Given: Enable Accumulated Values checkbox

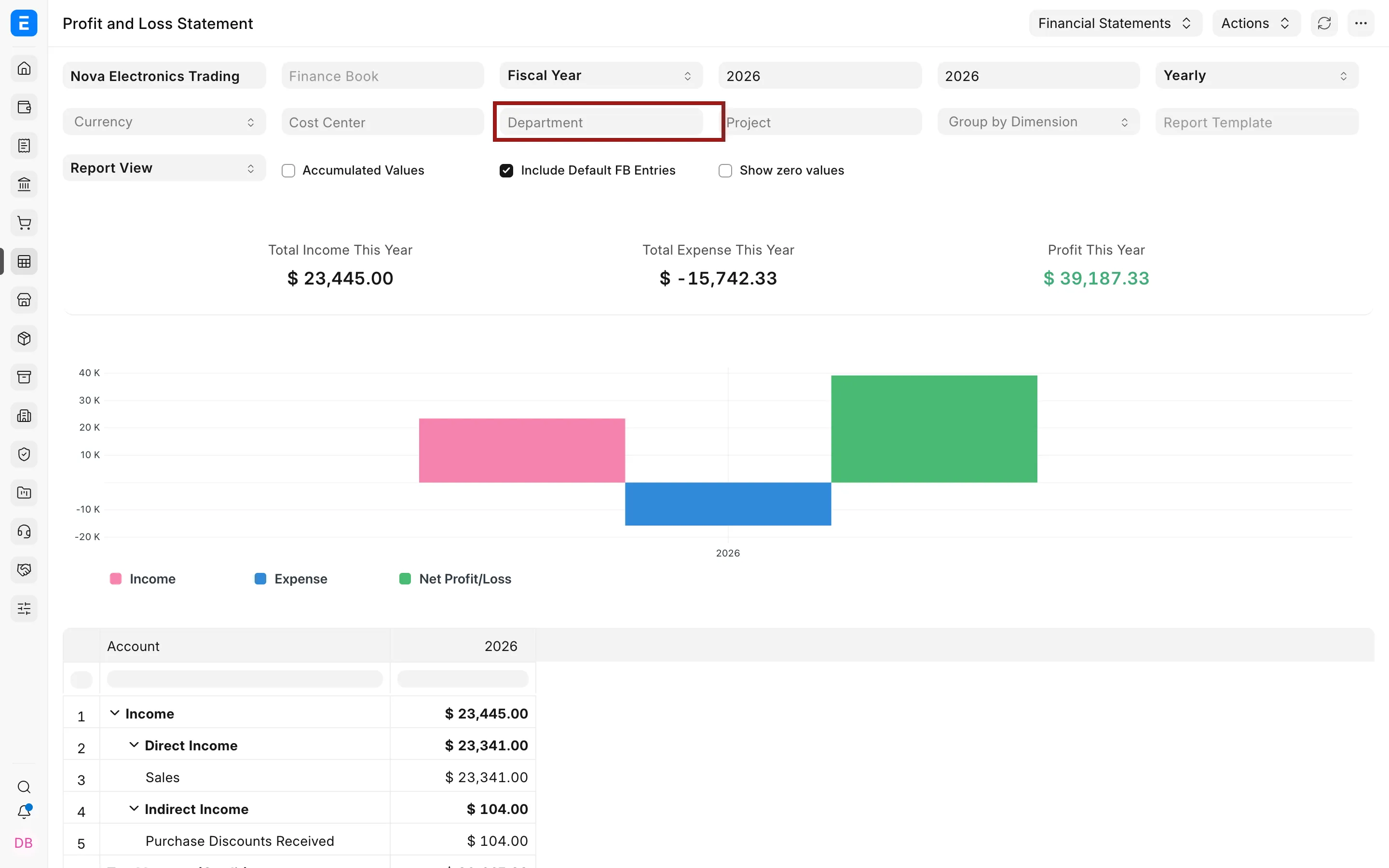Looking at the screenshot, I should [288, 171].
